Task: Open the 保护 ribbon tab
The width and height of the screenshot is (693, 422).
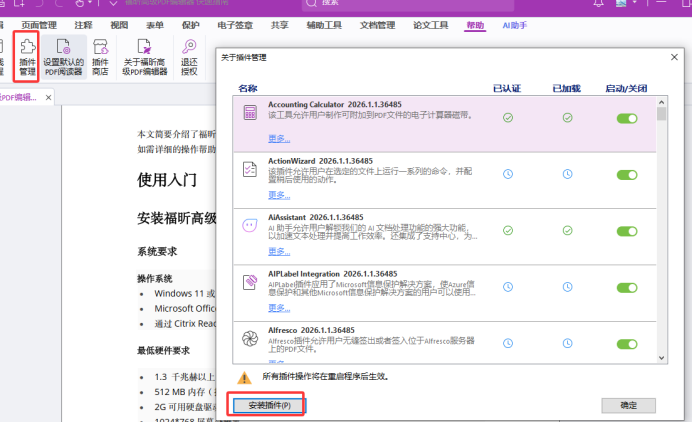Action: pyautogui.click(x=190, y=26)
